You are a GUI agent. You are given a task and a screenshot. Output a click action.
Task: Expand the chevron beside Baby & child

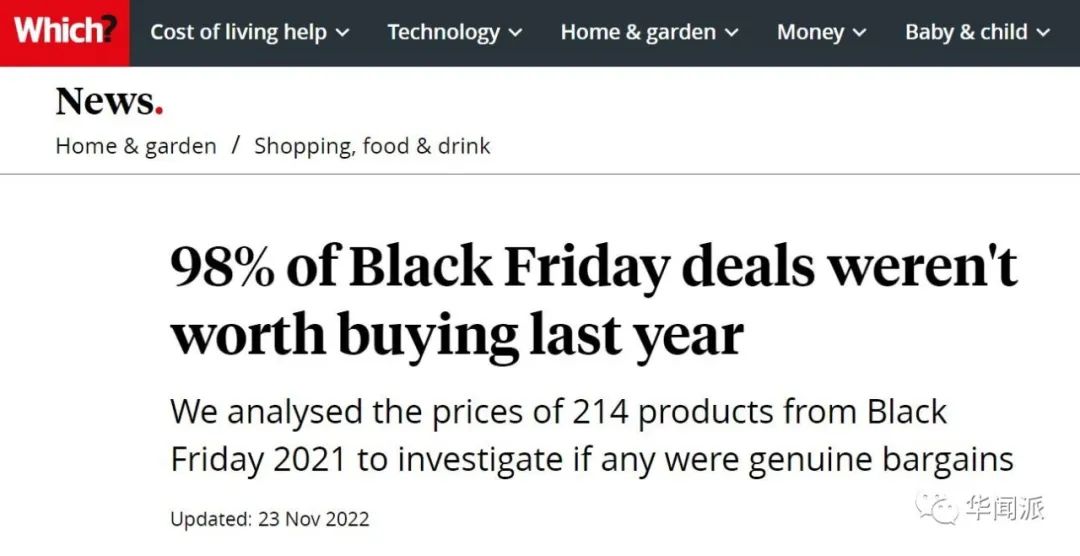coord(1044,33)
